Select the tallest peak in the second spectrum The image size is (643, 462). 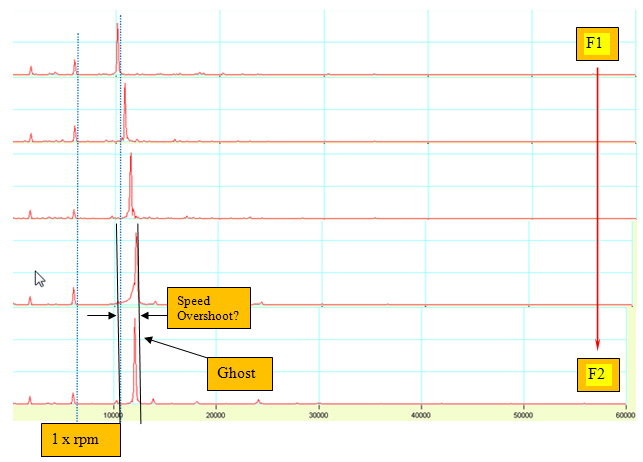click(x=125, y=112)
